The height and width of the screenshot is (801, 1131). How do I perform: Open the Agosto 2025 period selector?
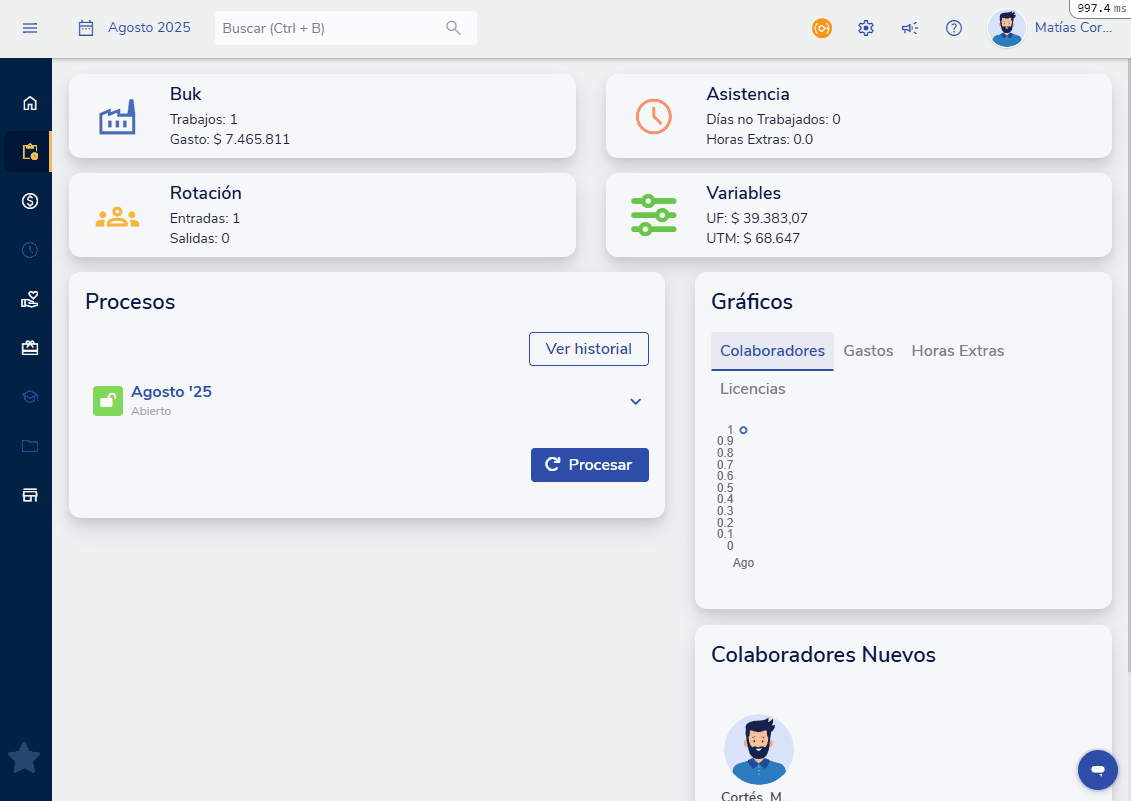135,28
